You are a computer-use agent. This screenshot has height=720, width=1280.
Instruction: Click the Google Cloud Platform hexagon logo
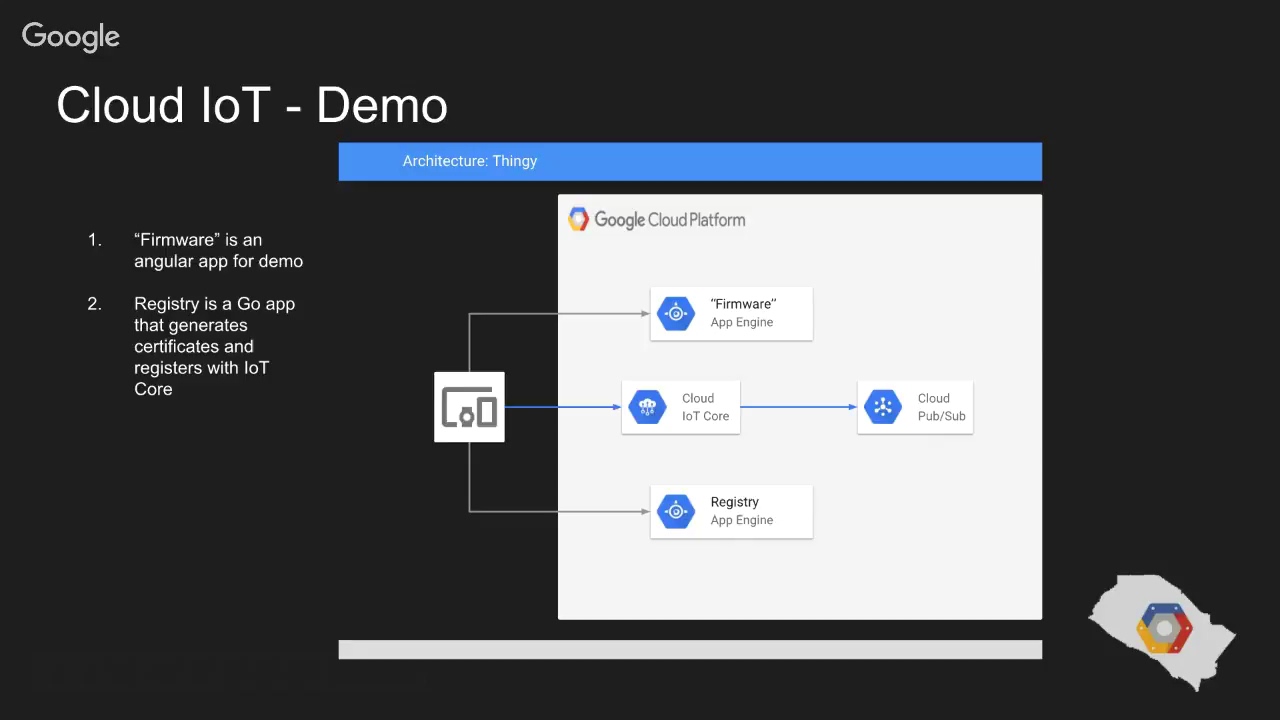coord(578,219)
